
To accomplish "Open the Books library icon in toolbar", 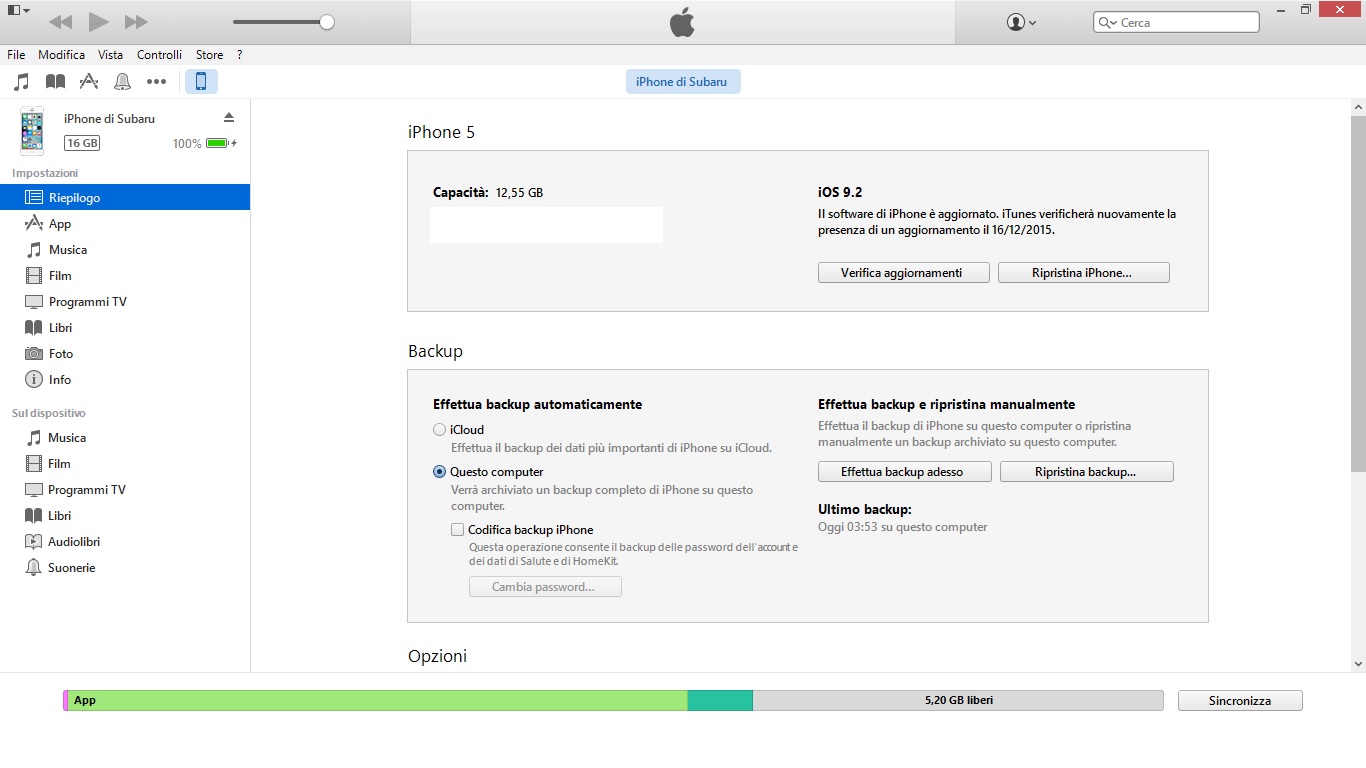I will click(55, 82).
